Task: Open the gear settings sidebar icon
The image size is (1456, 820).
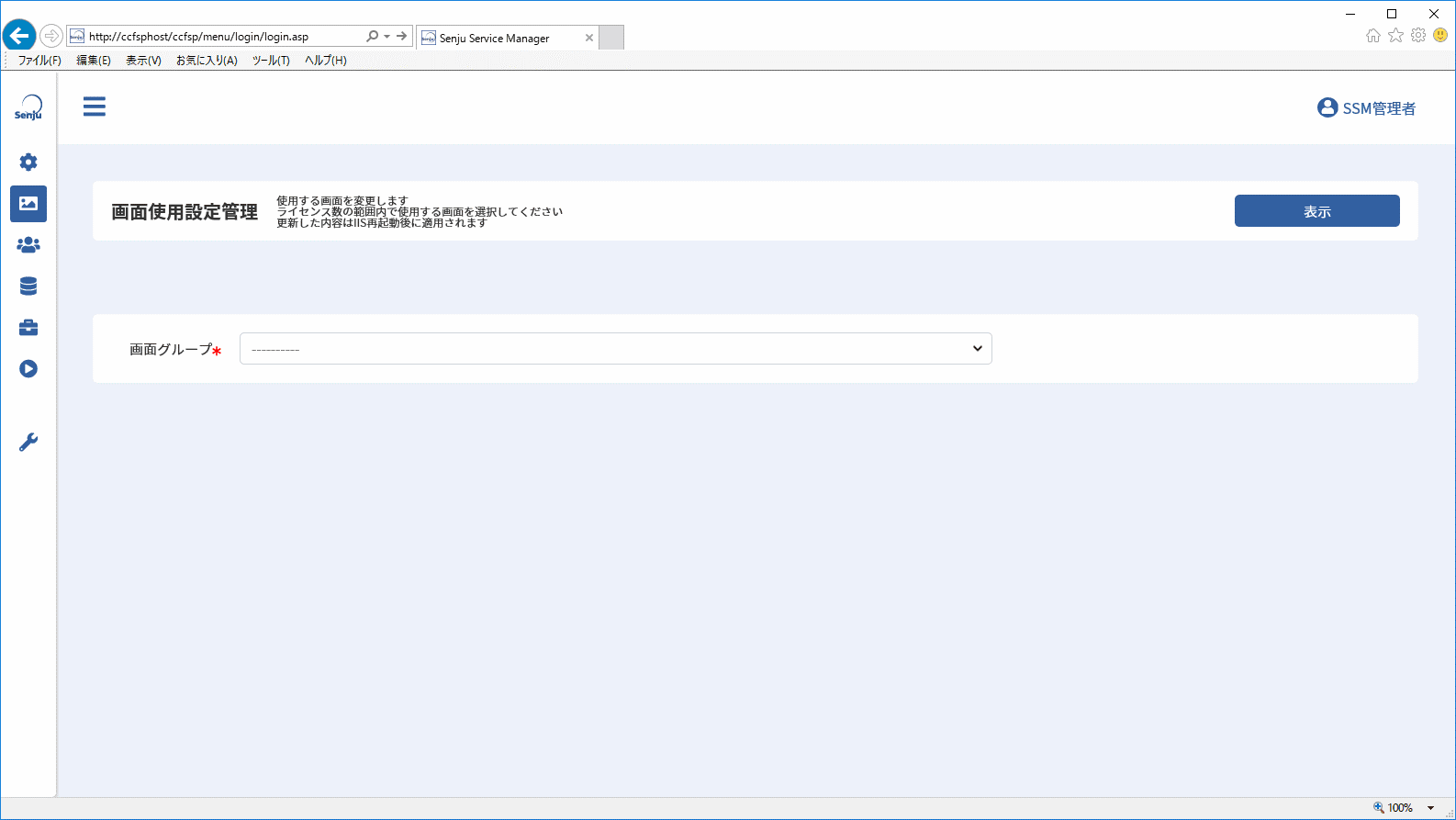Action: (28, 163)
